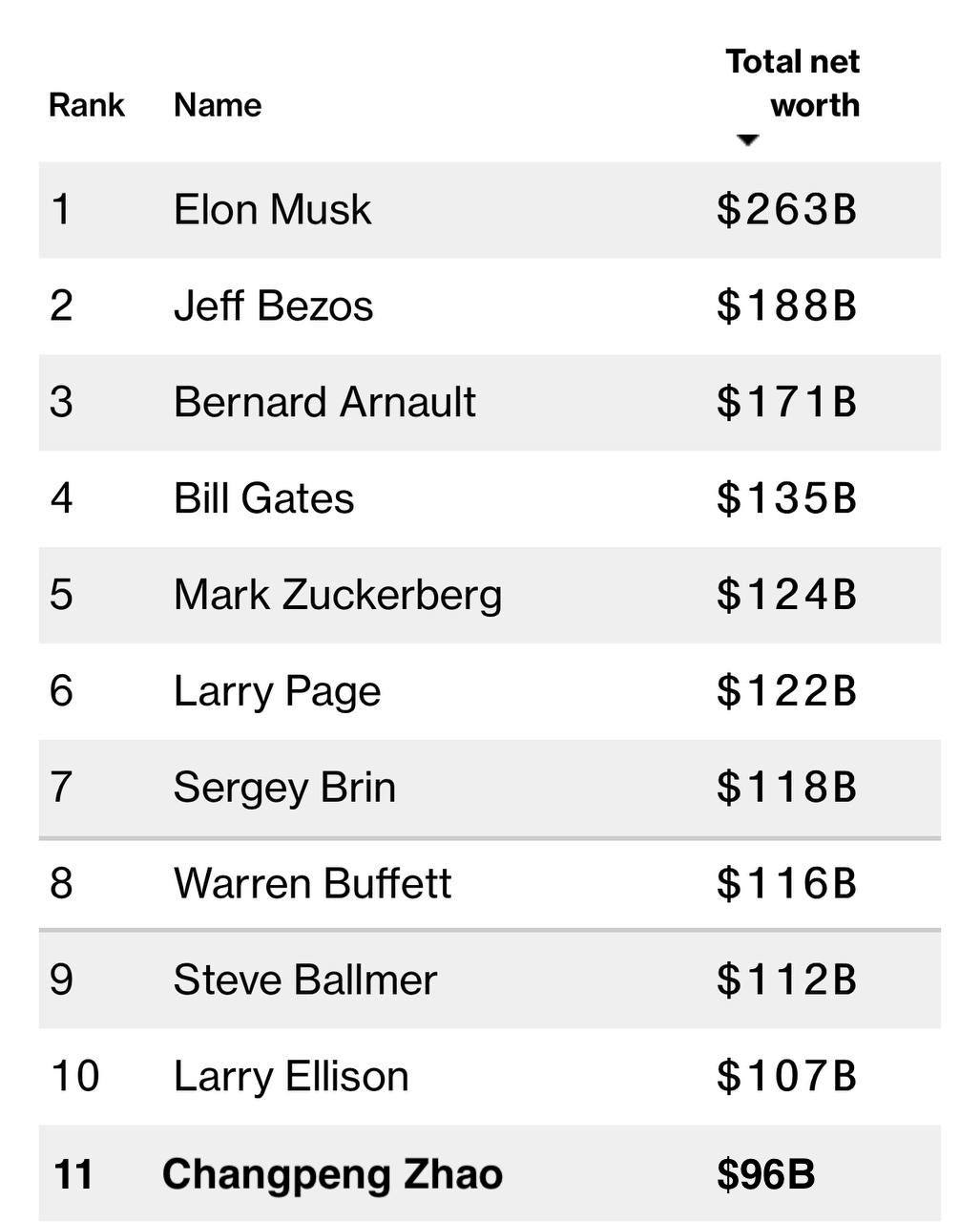Click the Name column header
The image size is (980, 1222).
[218, 104]
